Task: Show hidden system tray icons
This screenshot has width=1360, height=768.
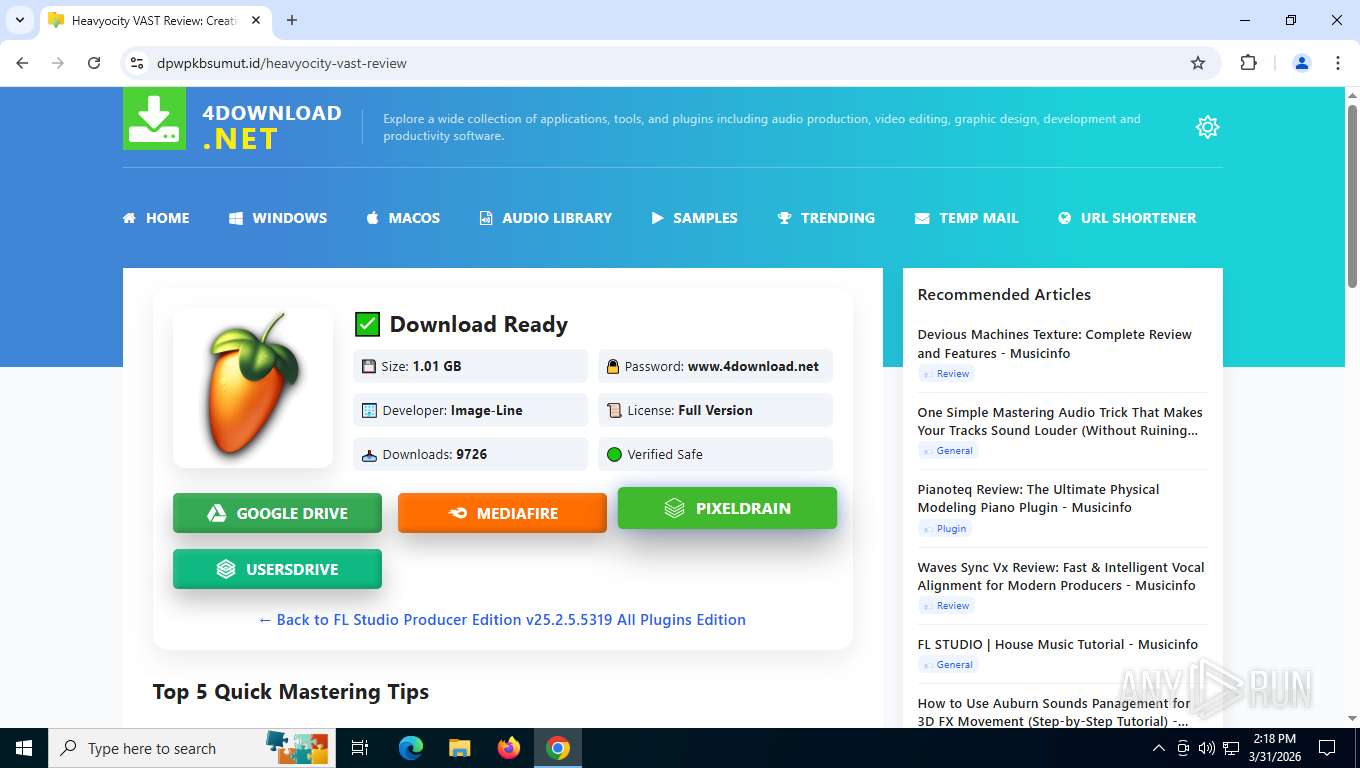Action: (x=1159, y=748)
